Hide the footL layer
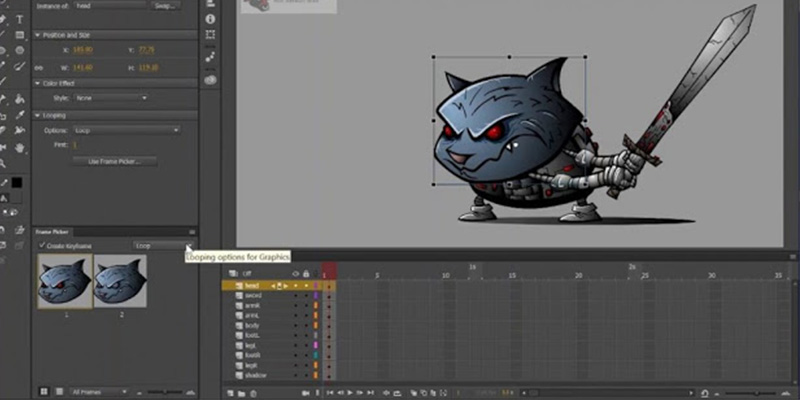Screen dimensions: 800x400 (x=295, y=335)
